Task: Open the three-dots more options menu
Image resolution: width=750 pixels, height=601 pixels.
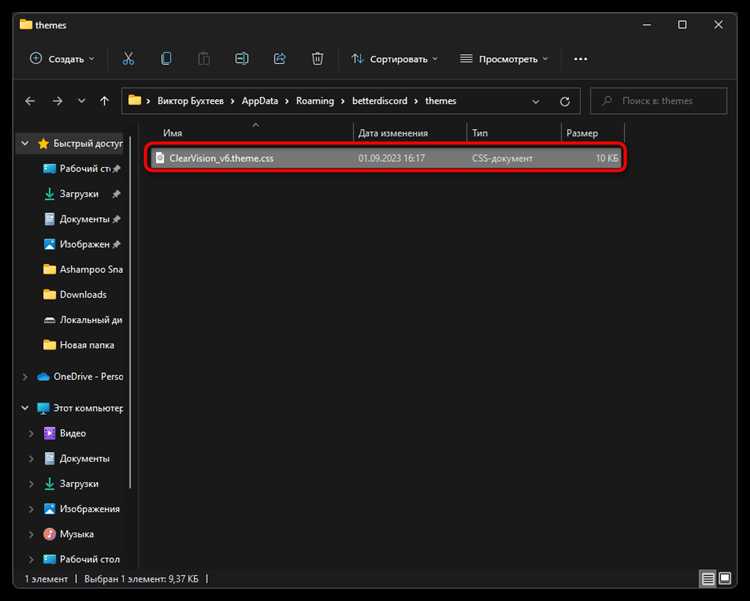Action: point(581,59)
